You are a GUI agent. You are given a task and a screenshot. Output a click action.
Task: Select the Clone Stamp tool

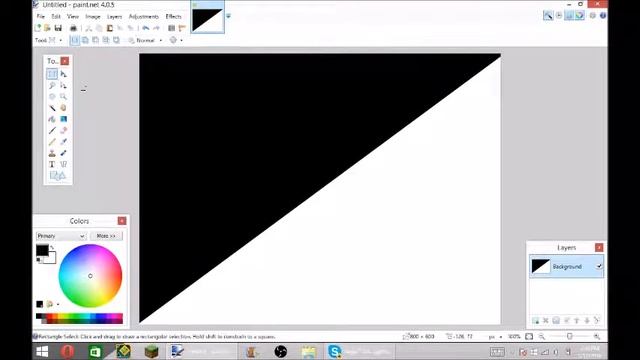click(52, 153)
